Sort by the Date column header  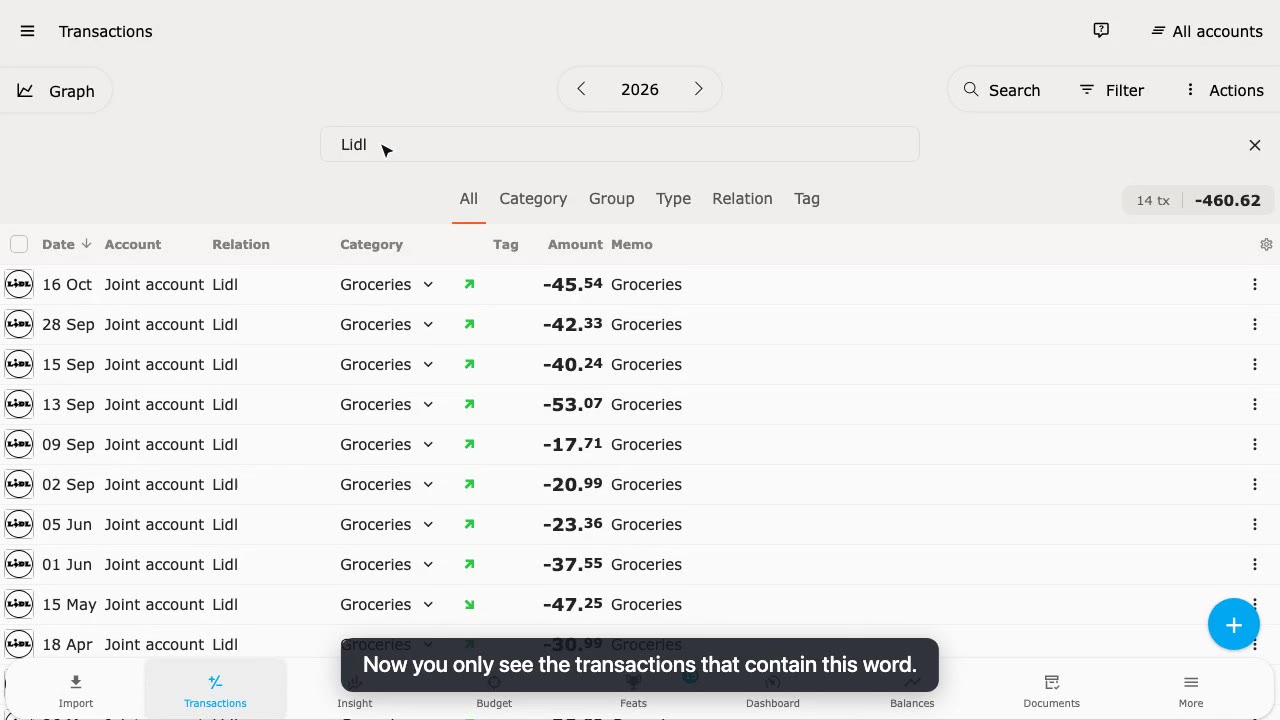tap(66, 244)
